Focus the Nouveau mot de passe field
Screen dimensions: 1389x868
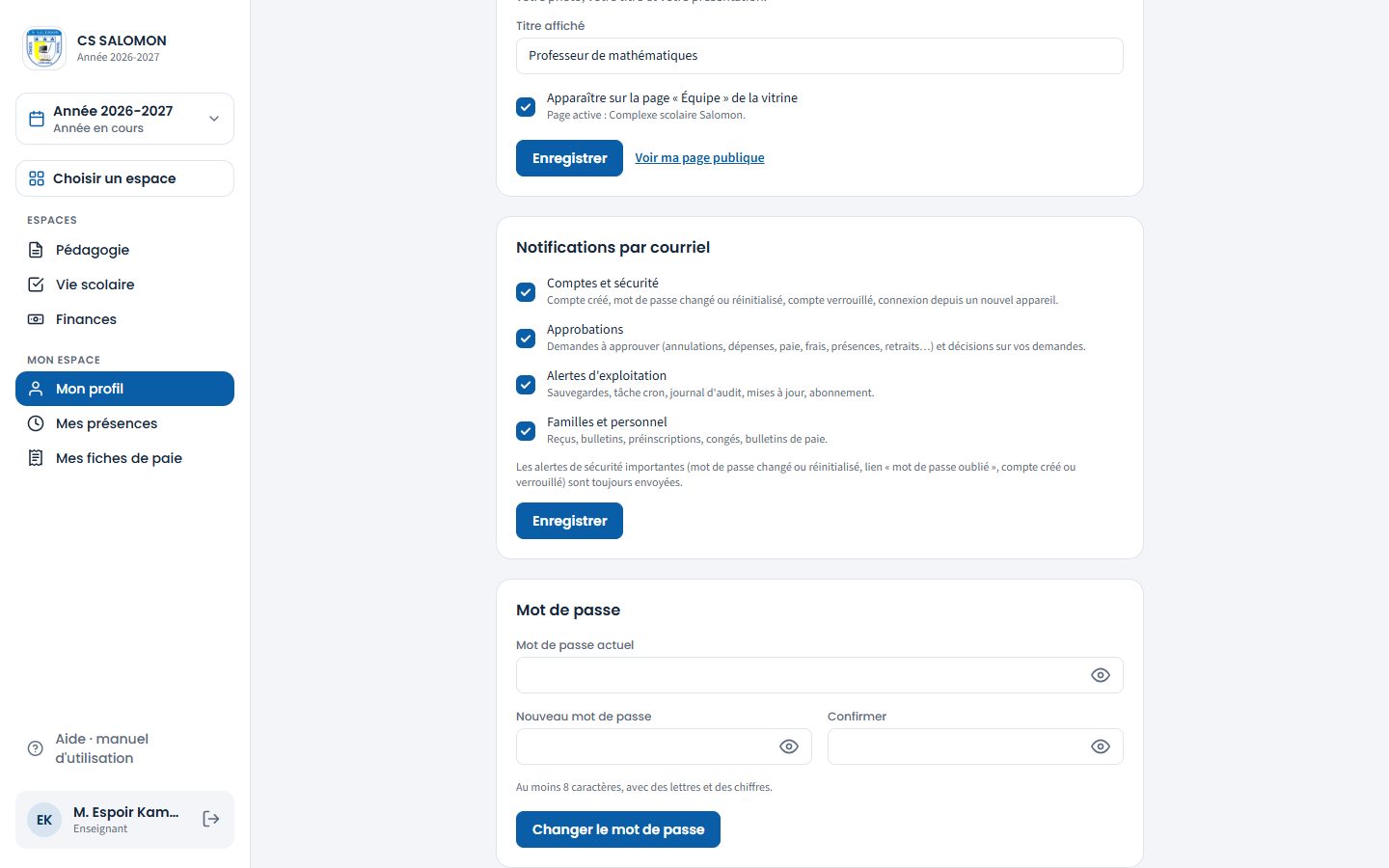tap(664, 746)
